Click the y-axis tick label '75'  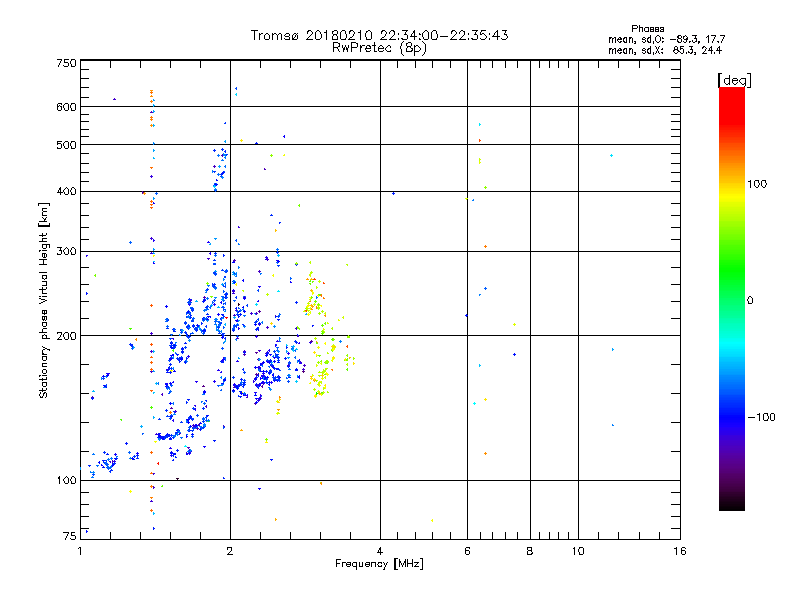70,536
